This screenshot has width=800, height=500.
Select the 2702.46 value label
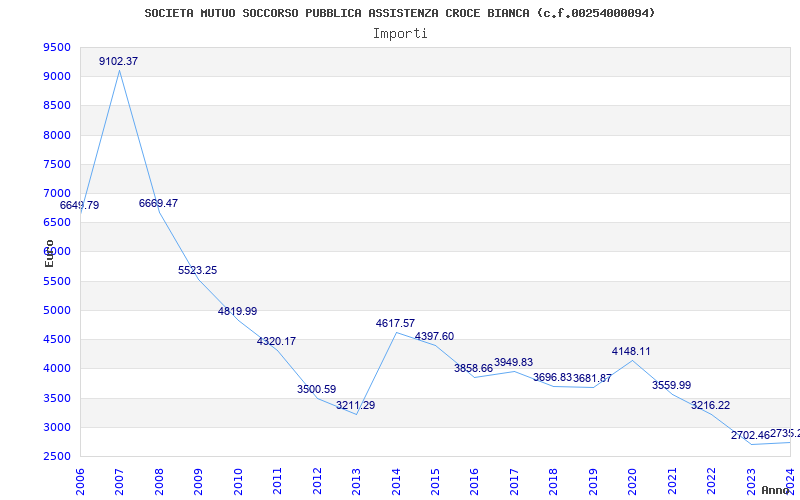click(750, 436)
